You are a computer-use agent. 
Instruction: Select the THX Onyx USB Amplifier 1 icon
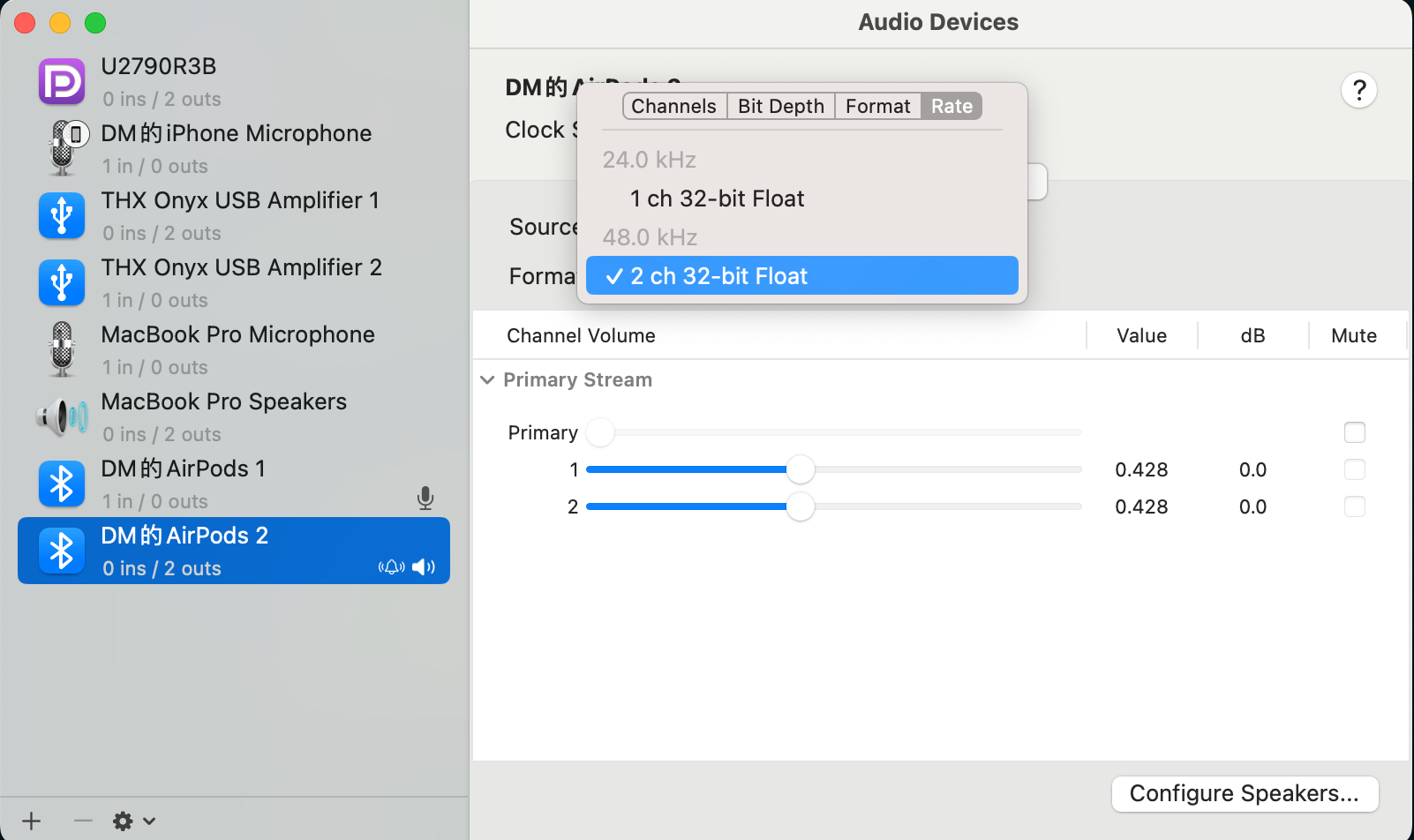tap(62, 215)
